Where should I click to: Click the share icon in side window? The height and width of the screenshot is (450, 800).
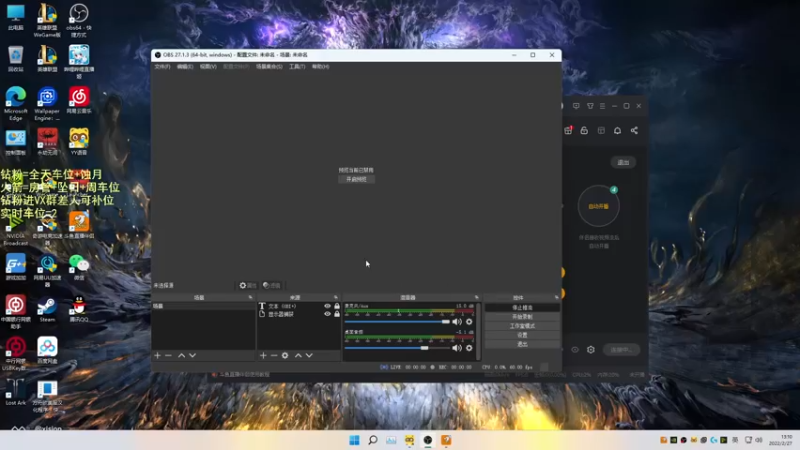coord(634,131)
